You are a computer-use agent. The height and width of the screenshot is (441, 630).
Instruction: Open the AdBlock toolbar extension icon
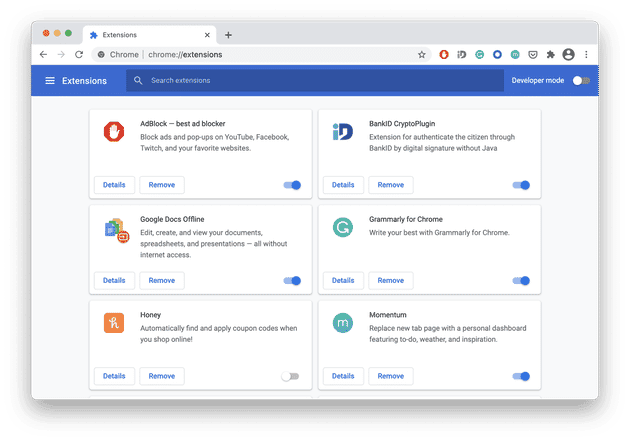[444, 55]
